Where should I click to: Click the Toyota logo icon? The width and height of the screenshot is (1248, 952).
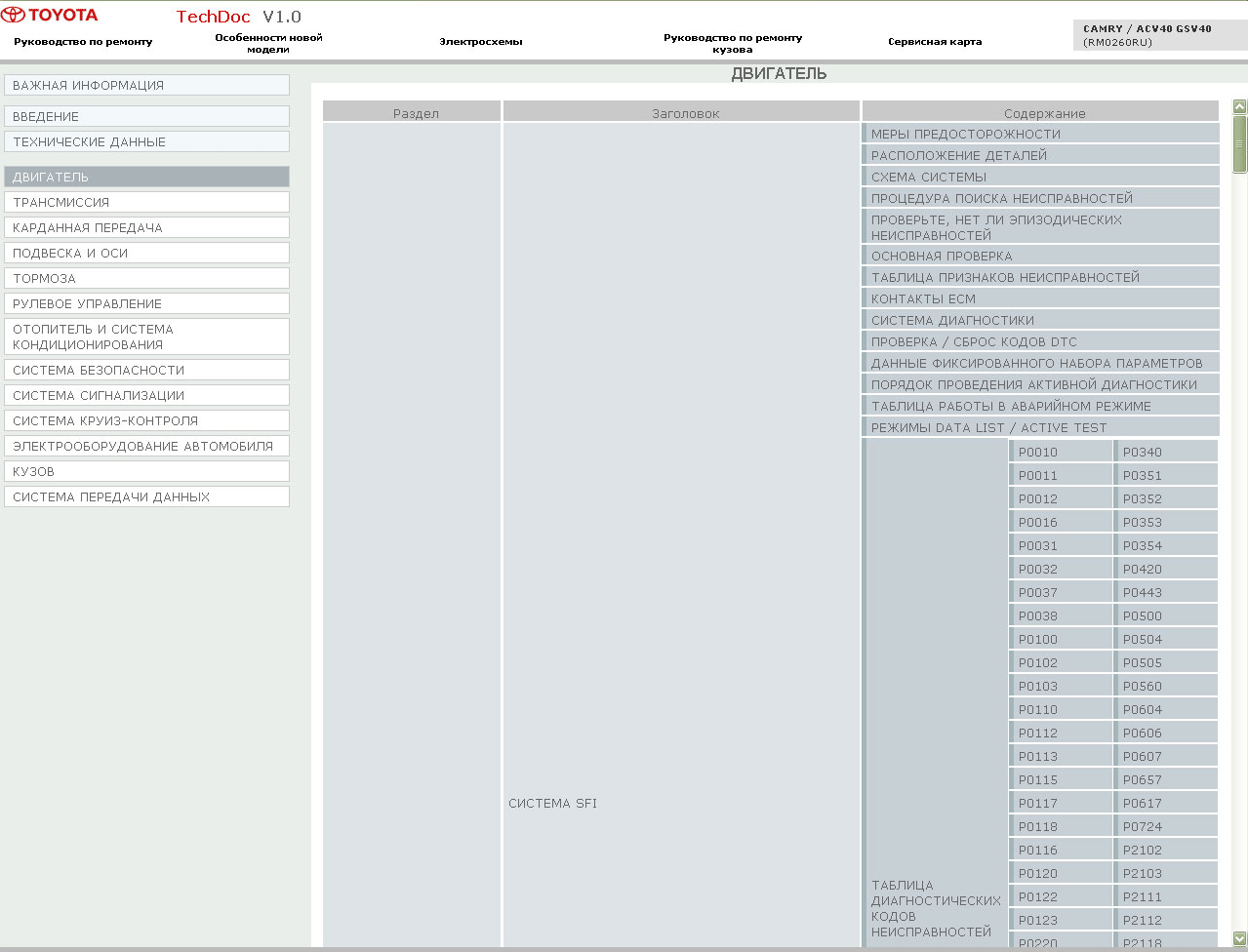(x=13, y=15)
